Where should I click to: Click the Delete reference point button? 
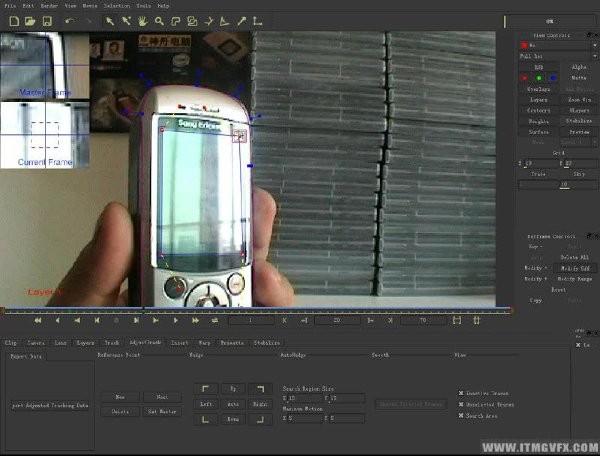120,412
